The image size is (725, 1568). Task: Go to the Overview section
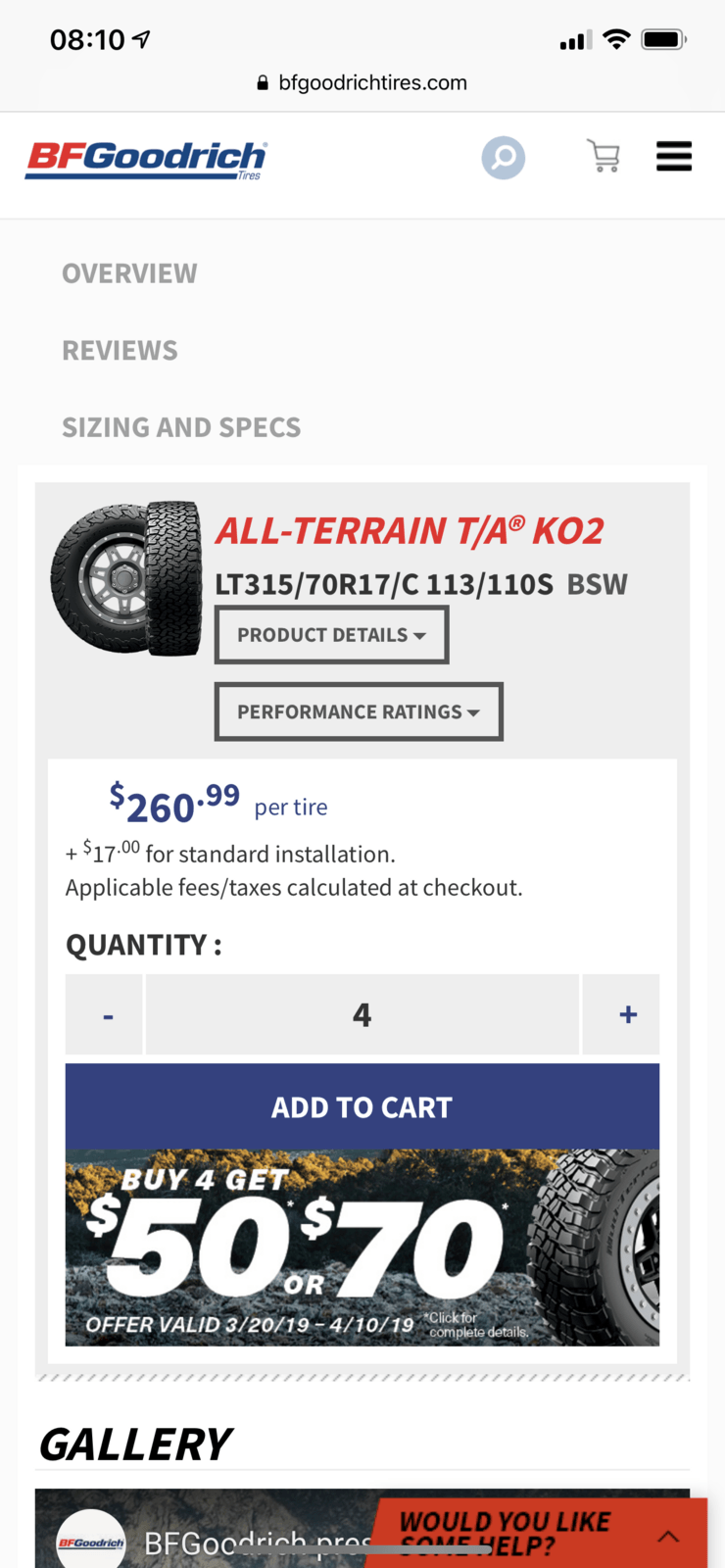[x=129, y=273]
